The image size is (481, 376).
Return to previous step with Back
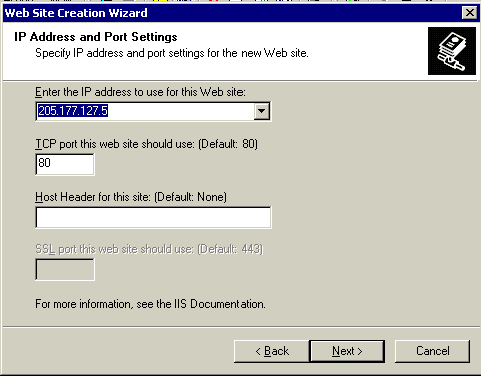[x=272, y=351]
